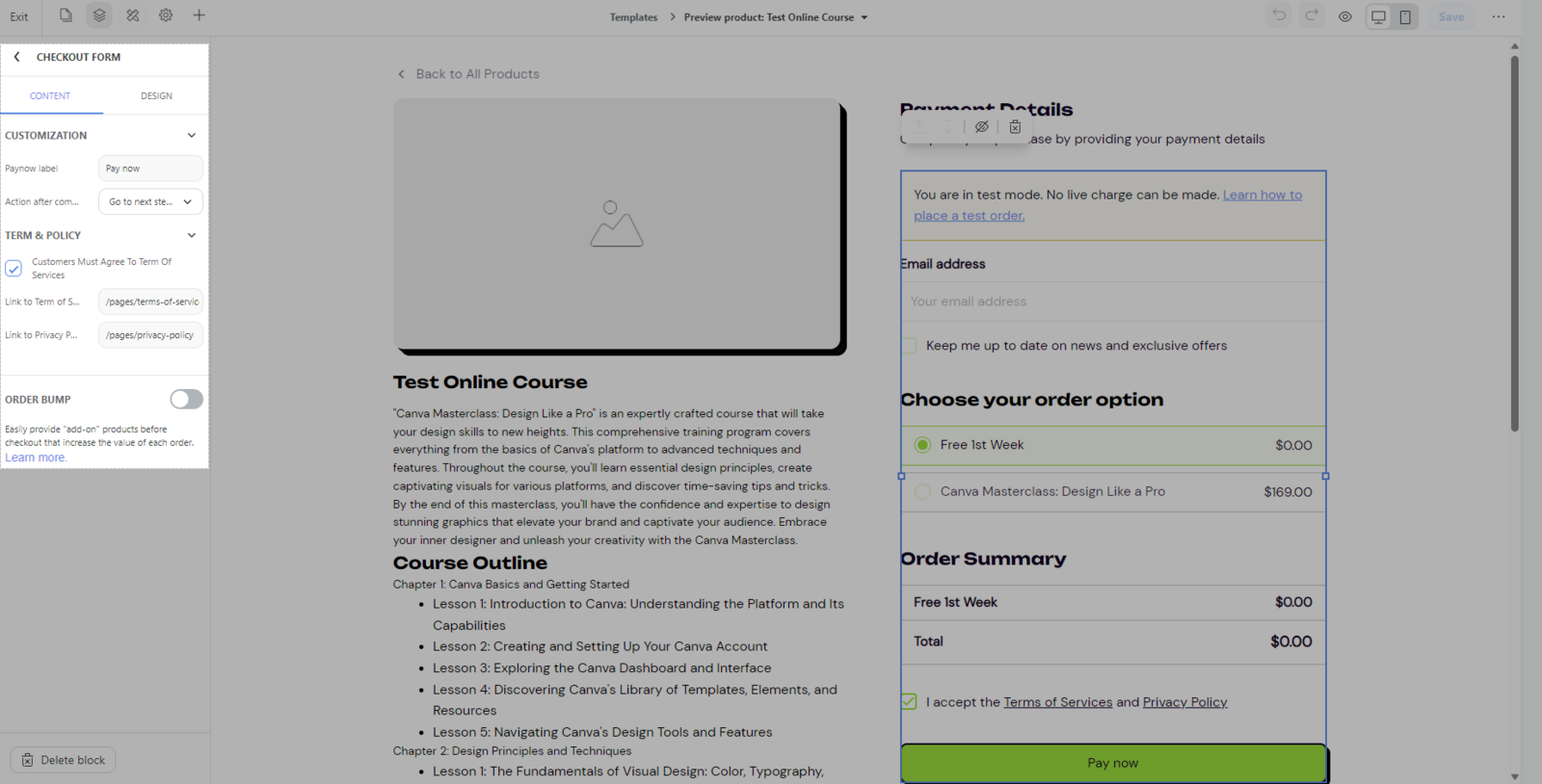The height and width of the screenshot is (784, 1542).
Task: Click the Your email address field
Action: click(1113, 301)
